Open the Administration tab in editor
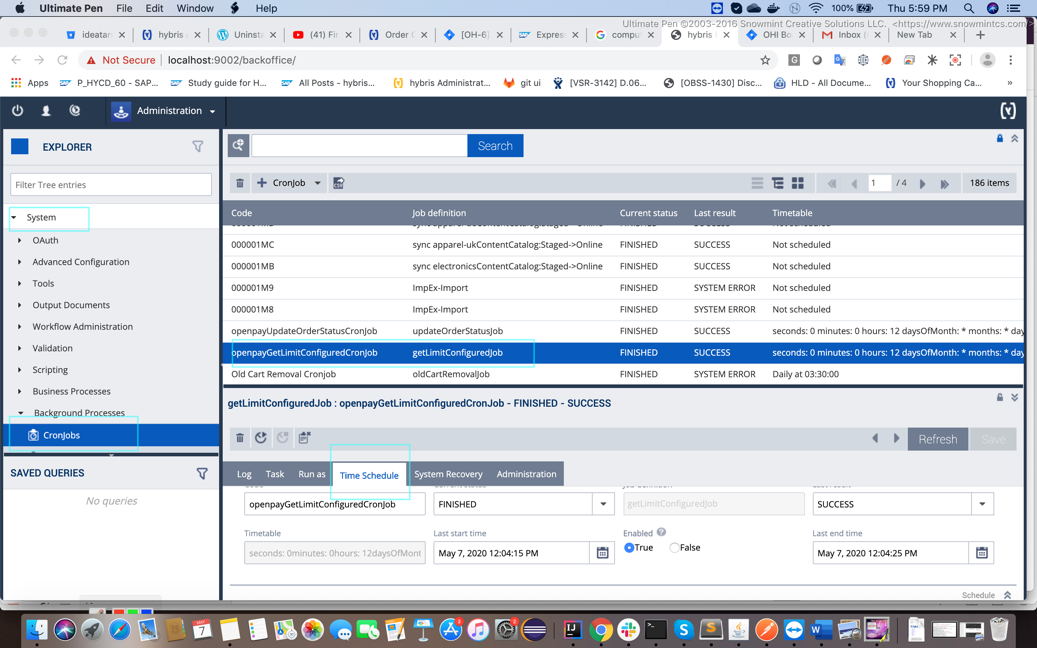 click(526, 474)
